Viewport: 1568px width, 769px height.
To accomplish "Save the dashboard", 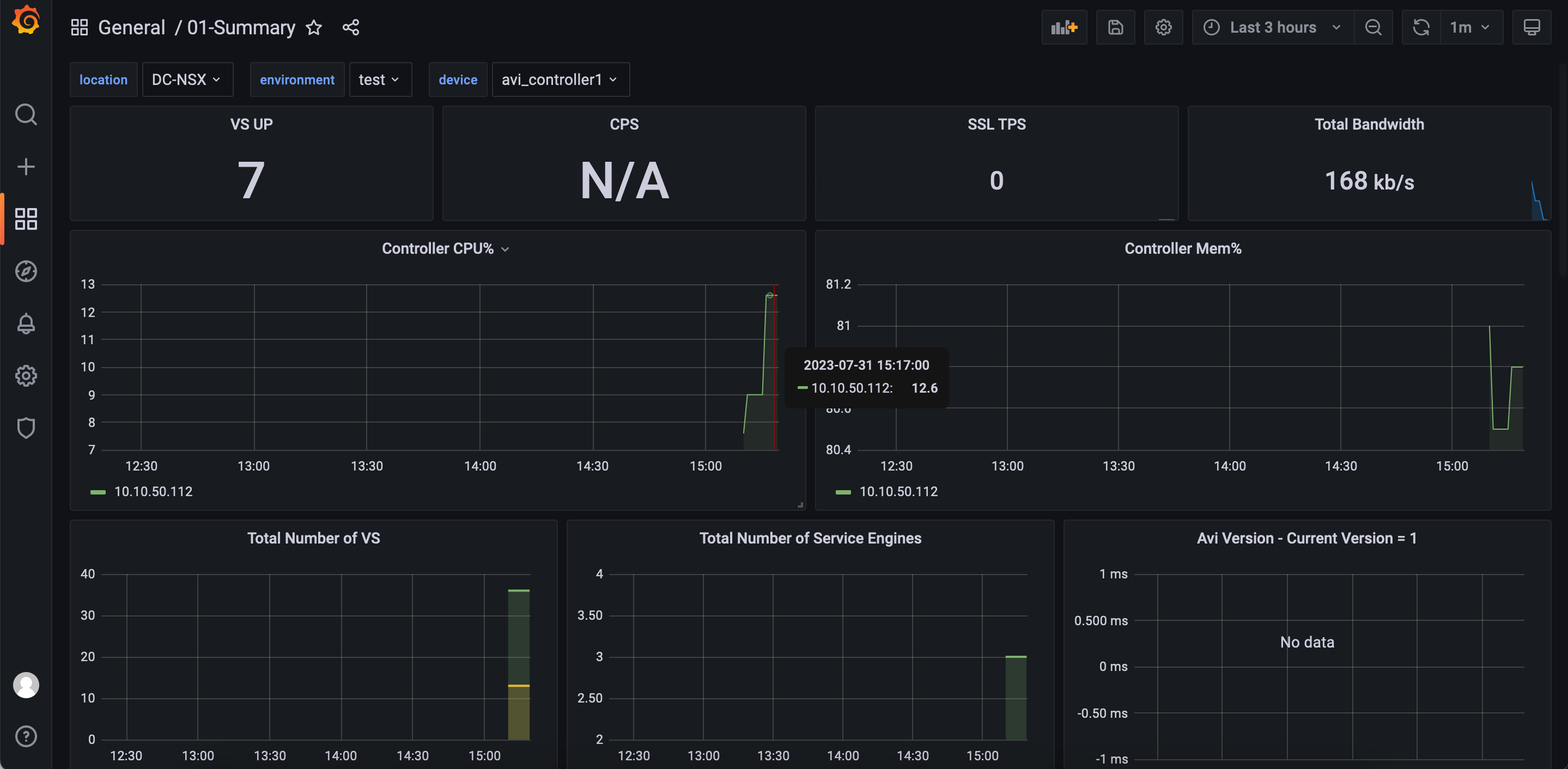I will pyautogui.click(x=1115, y=27).
